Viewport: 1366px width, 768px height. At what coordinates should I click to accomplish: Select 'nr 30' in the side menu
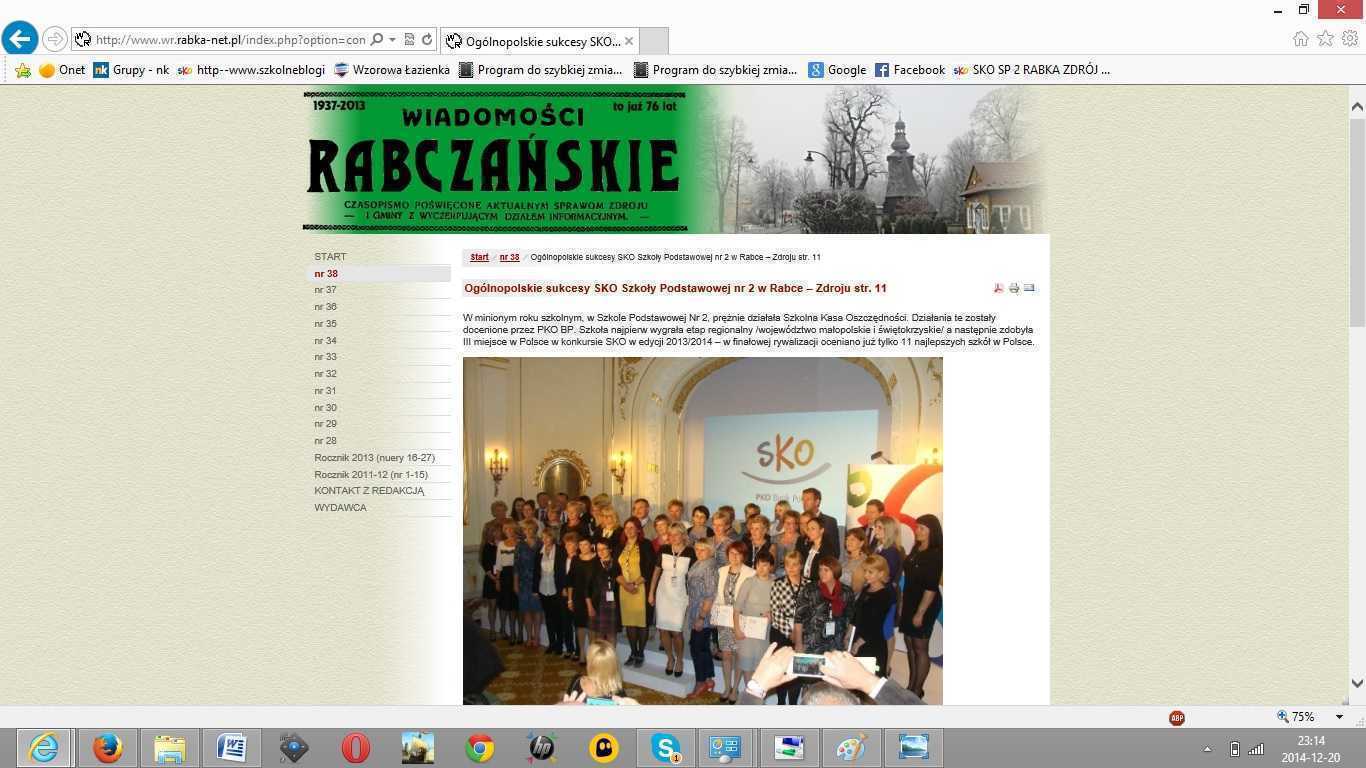click(326, 408)
